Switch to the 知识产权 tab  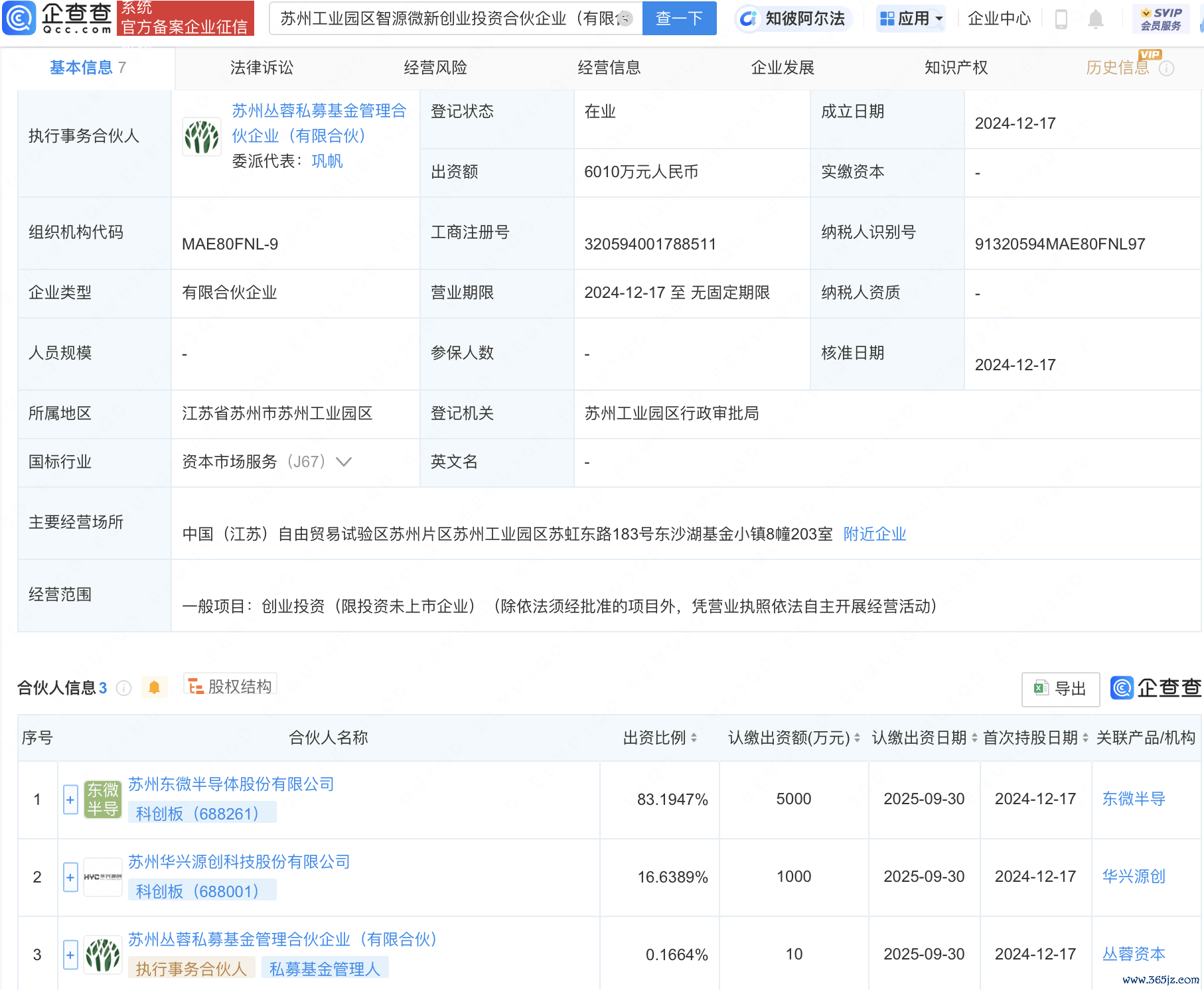pos(956,68)
